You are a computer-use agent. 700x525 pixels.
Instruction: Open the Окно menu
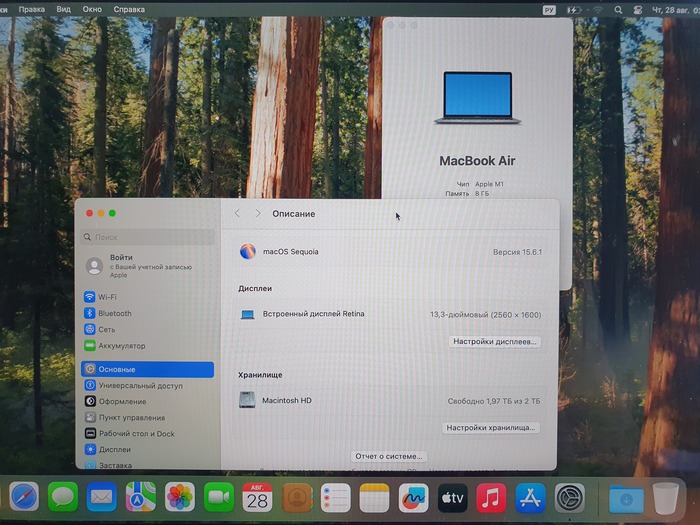point(92,9)
